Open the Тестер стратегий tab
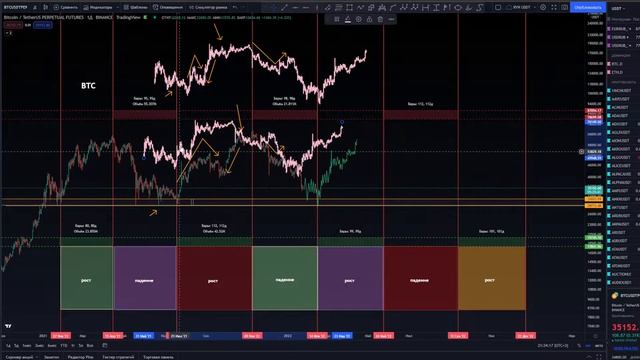 [x=118, y=357]
